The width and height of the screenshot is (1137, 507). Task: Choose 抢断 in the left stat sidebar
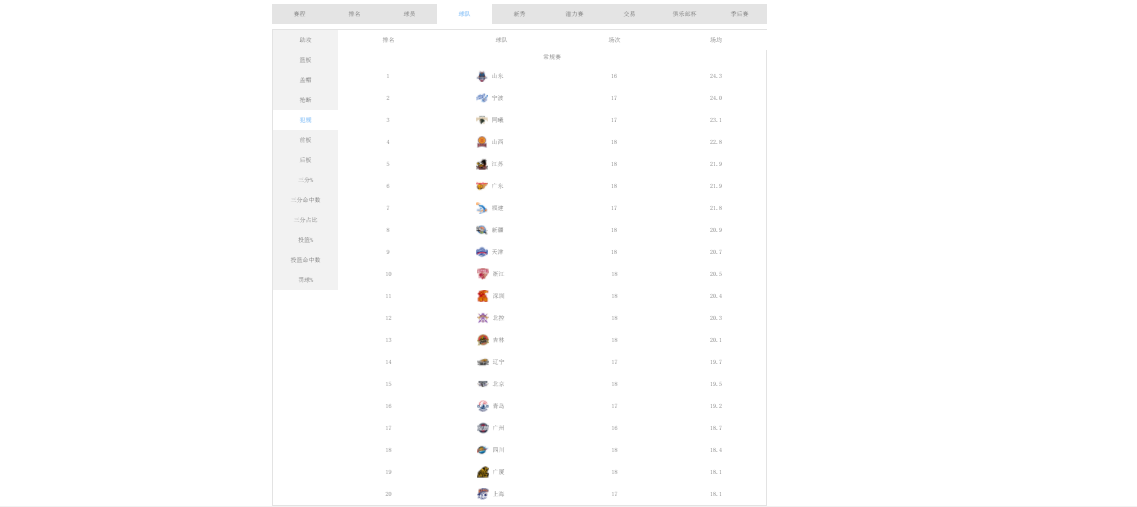305,100
